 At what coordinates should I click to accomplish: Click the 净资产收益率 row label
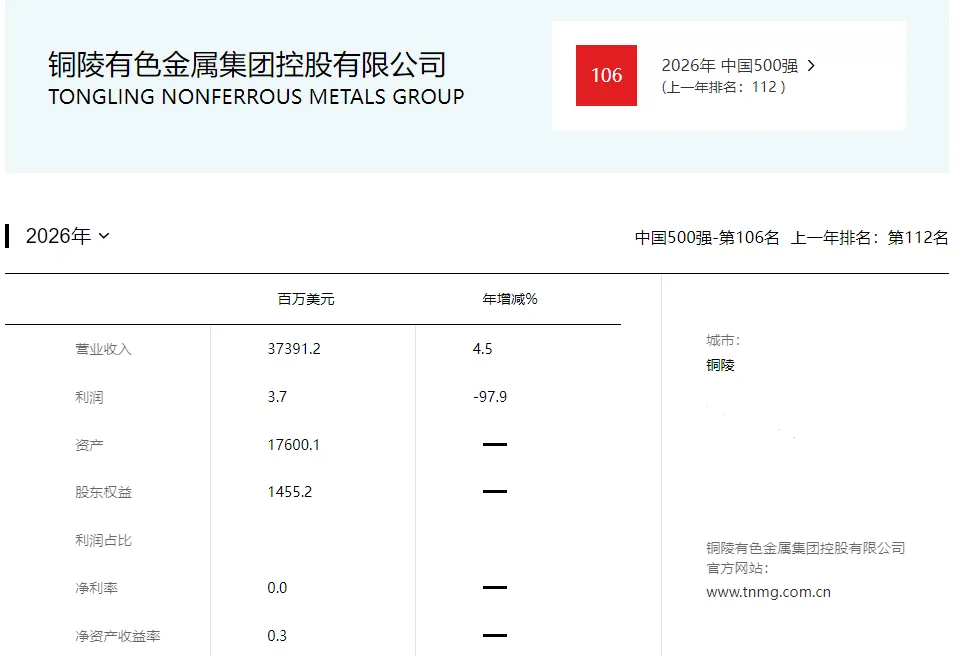(118, 636)
